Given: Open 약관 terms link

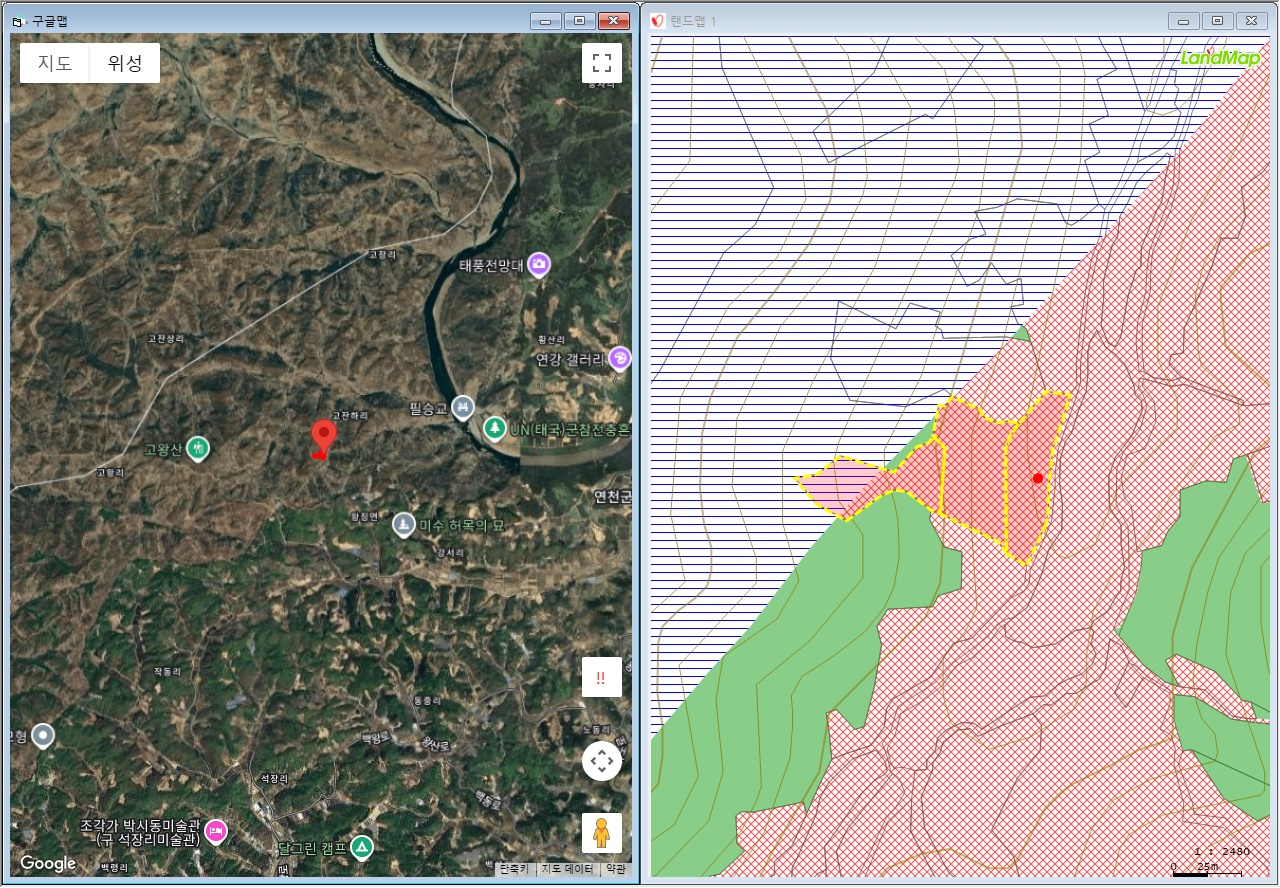Looking at the screenshot, I should [615, 869].
